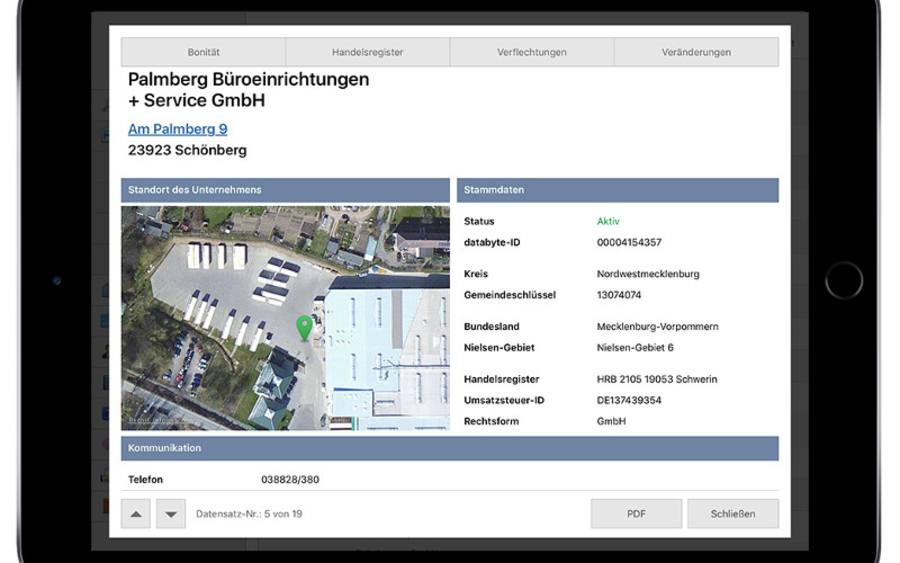Click the Handelsregister field label in Stammdaten
The image size is (900, 563).
click(x=502, y=379)
